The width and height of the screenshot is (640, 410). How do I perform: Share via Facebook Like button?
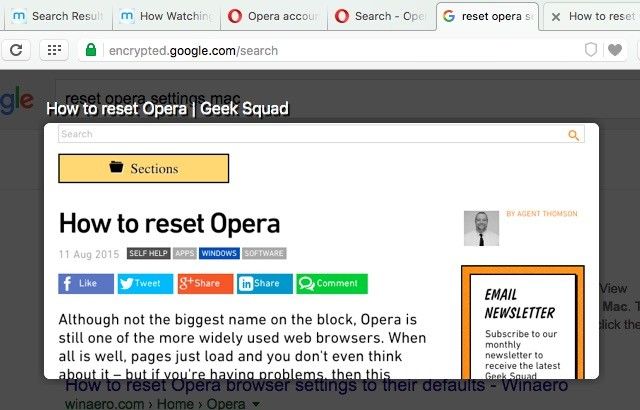tap(85, 284)
